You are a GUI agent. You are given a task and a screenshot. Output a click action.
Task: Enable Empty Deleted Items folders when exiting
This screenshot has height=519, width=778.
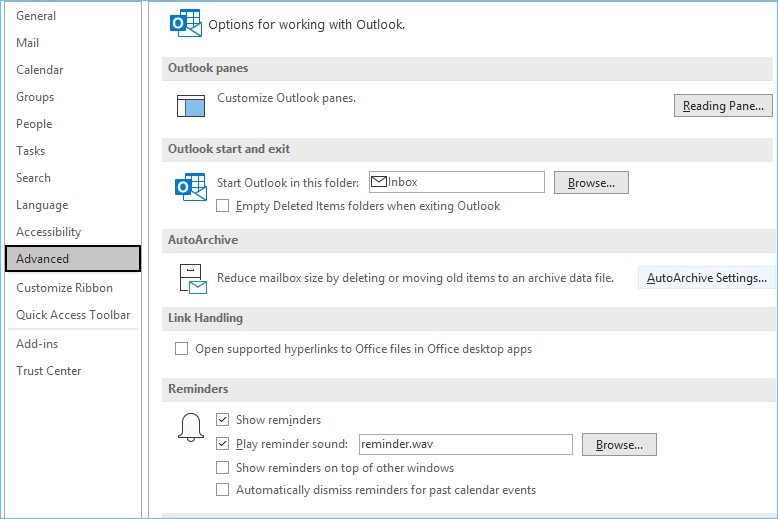click(223, 206)
